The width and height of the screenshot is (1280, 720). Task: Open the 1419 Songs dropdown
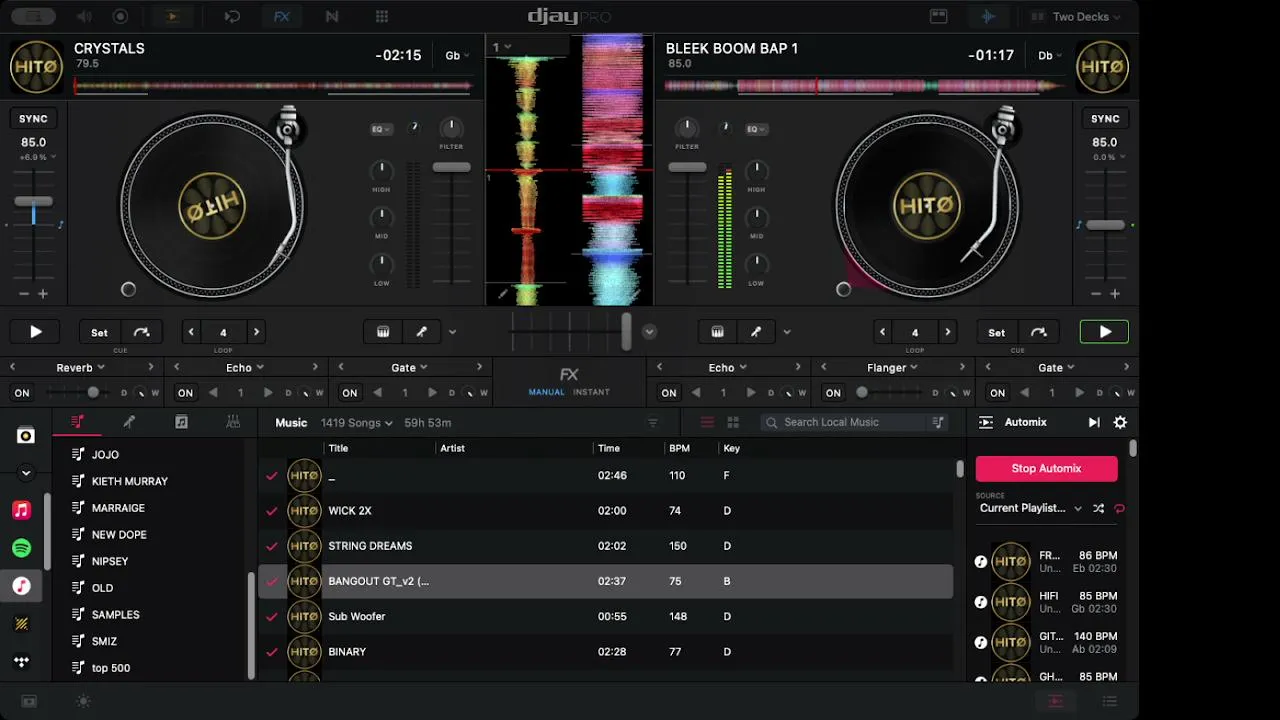click(x=357, y=423)
